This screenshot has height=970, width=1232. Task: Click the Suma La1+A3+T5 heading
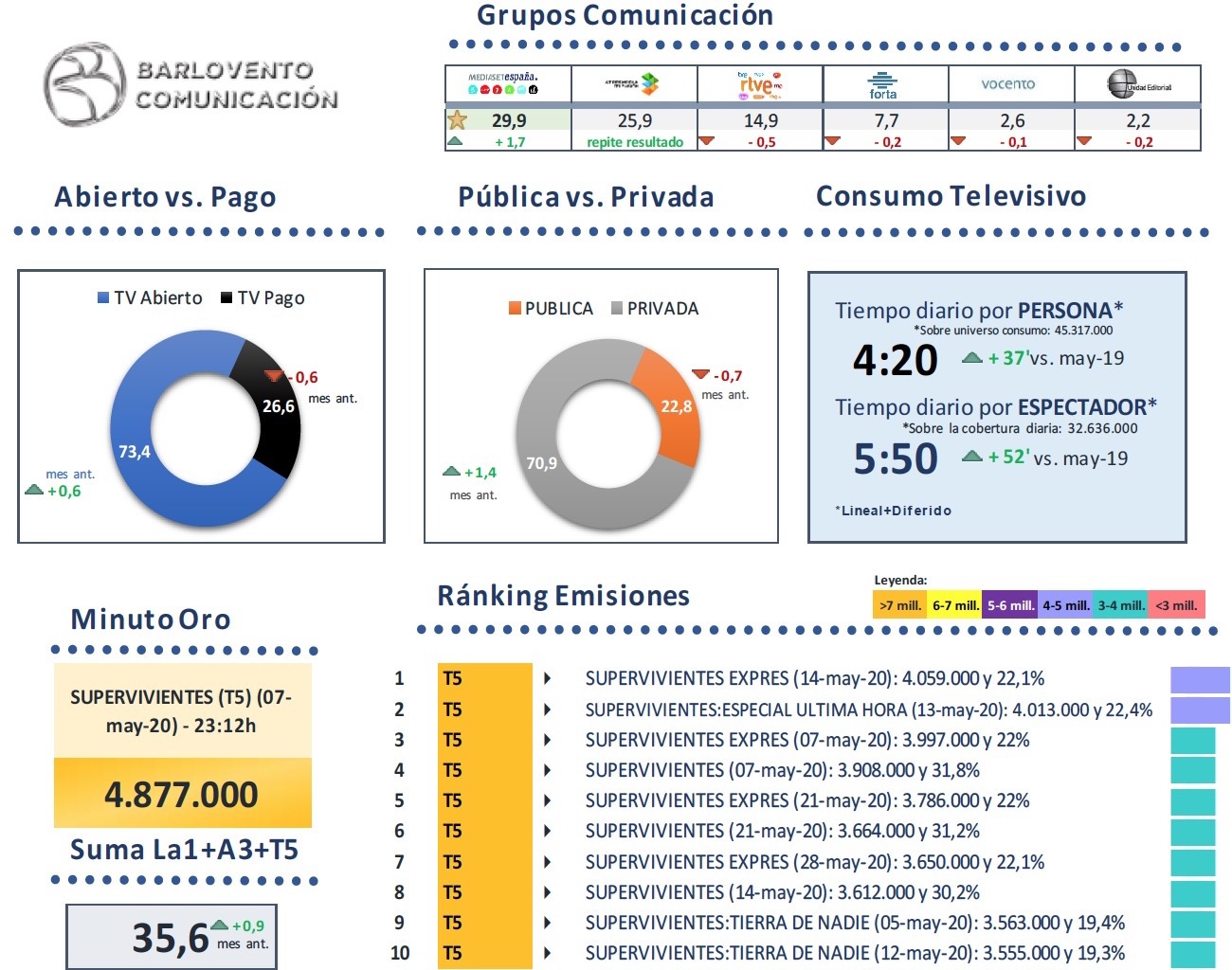[x=184, y=850]
